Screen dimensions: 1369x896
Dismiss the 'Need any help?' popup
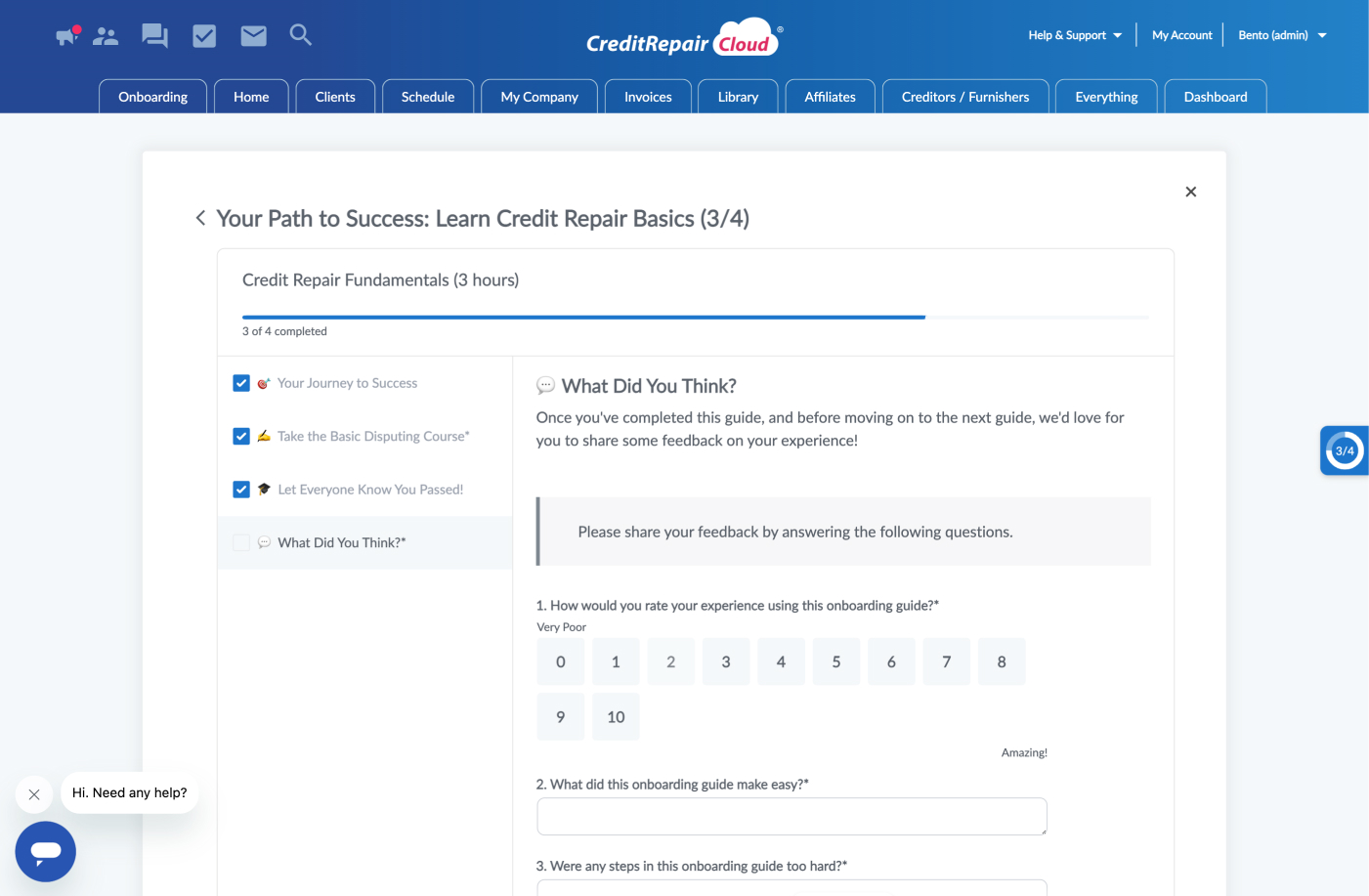(34, 794)
